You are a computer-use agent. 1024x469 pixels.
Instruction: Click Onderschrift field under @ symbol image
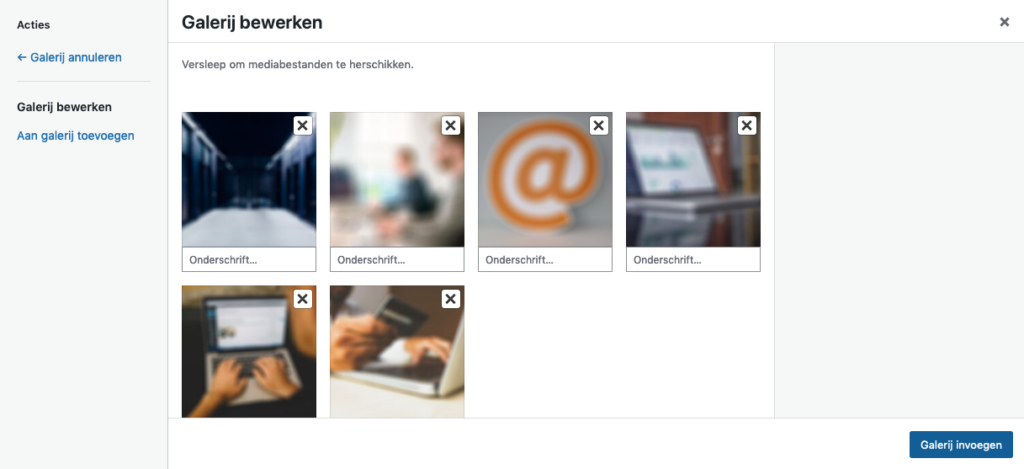(545, 259)
